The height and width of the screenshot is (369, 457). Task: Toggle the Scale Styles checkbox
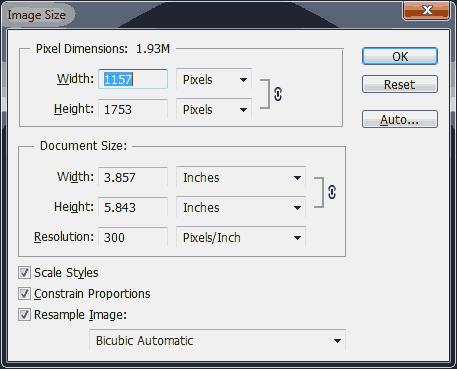coord(24,273)
